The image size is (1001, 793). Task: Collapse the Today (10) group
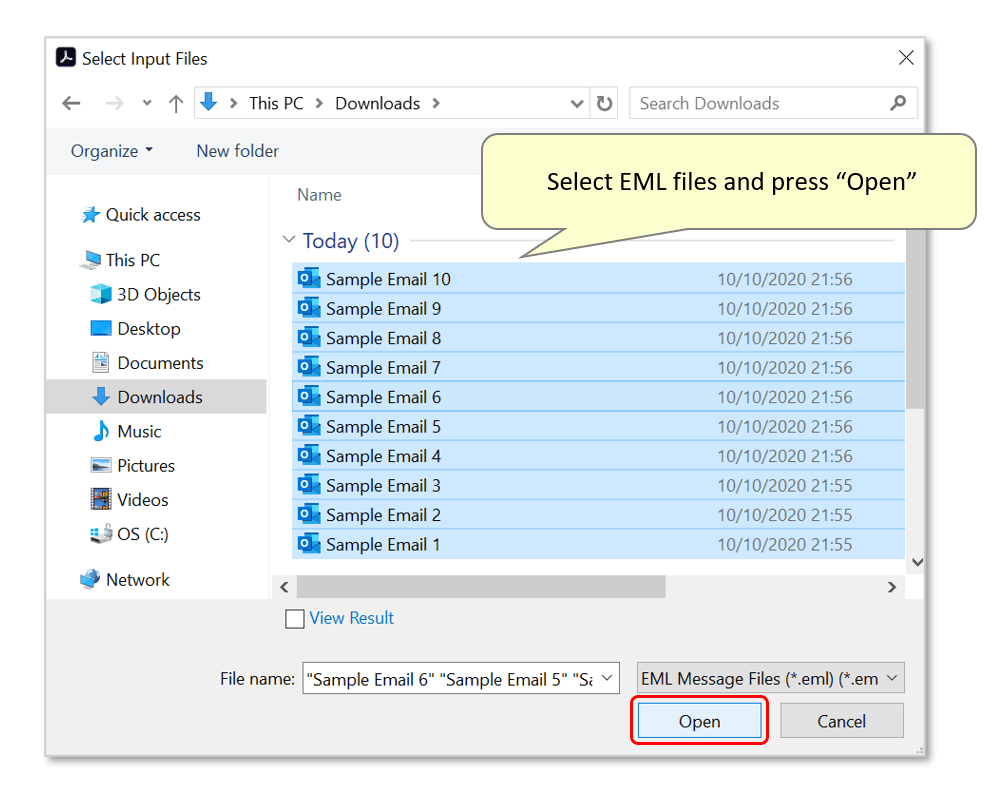289,239
